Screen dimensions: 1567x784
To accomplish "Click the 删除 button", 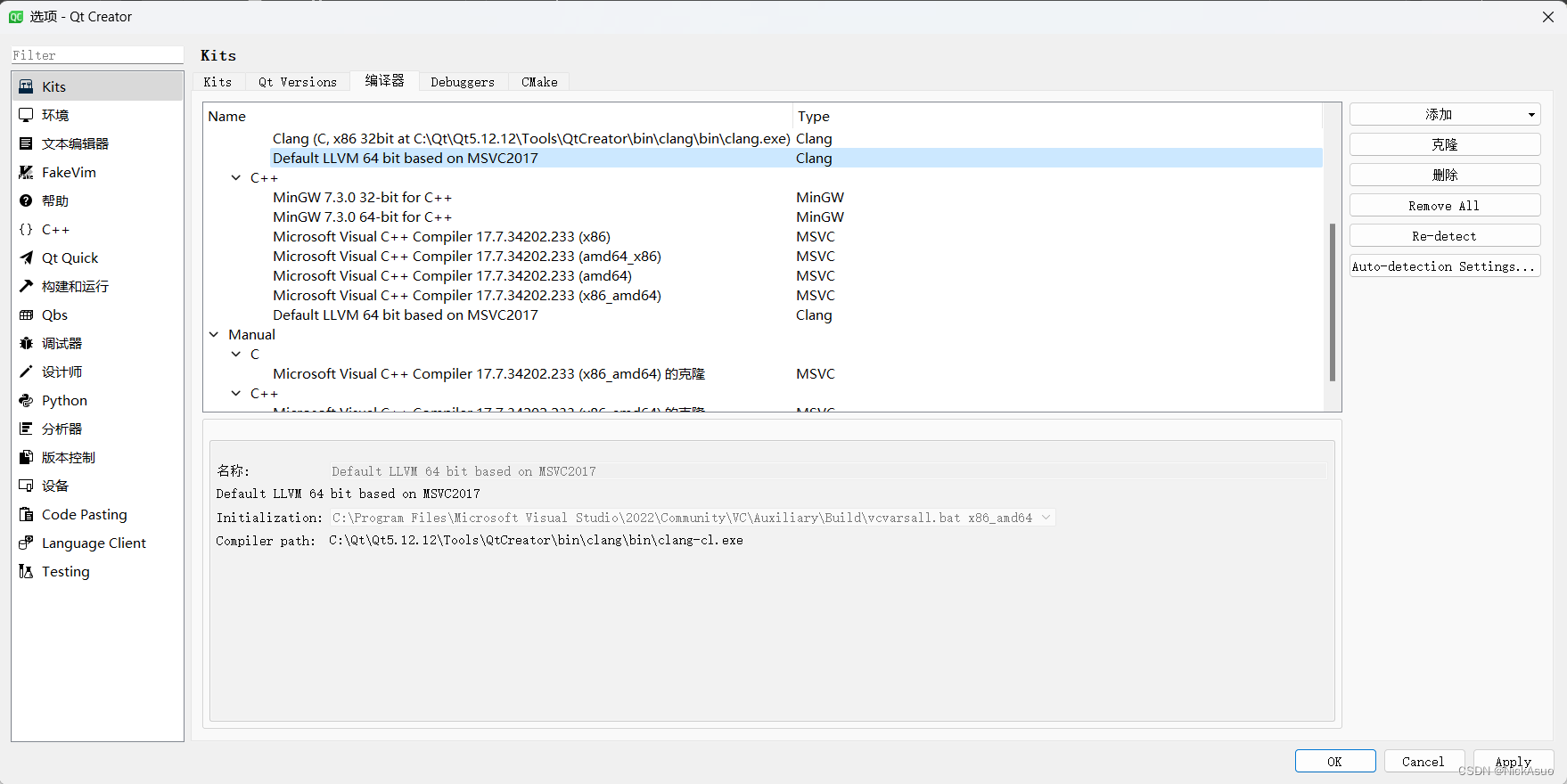I will click(x=1445, y=175).
